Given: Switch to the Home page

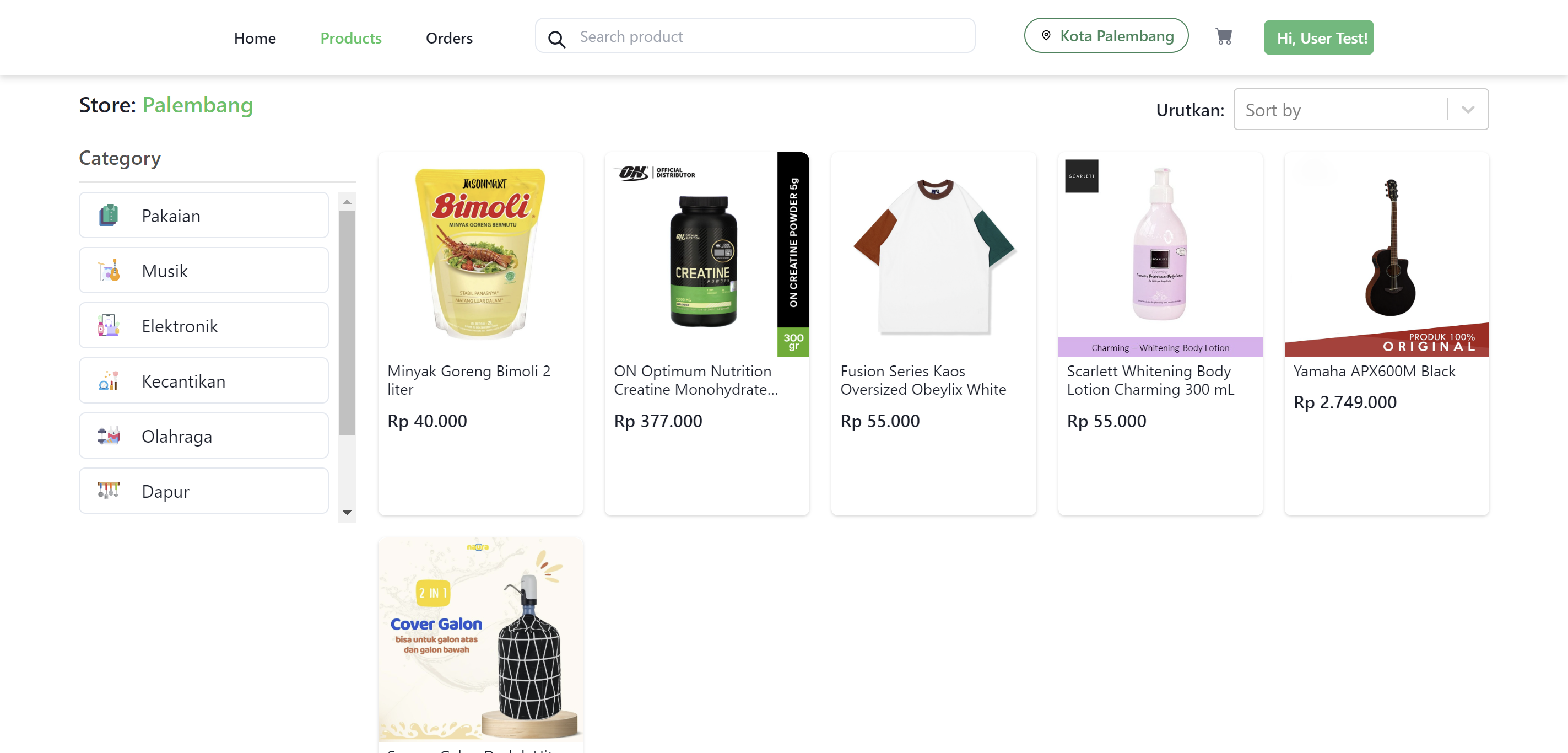Looking at the screenshot, I should tap(255, 38).
